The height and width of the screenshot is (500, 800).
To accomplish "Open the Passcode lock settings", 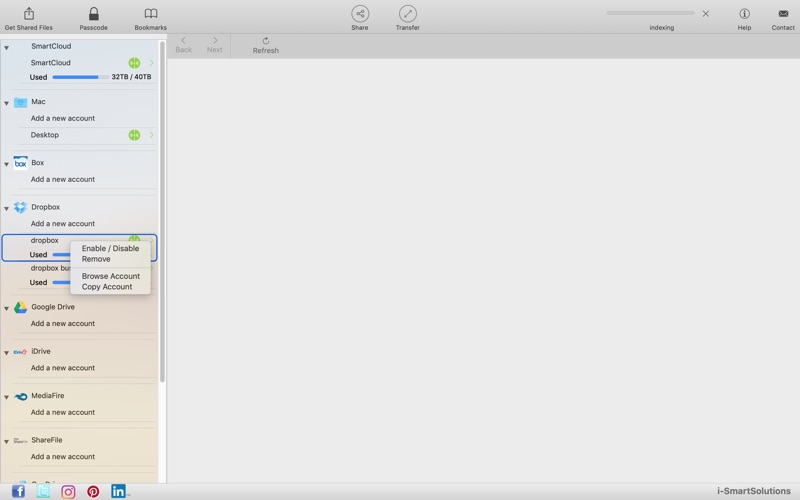I will click(93, 19).
